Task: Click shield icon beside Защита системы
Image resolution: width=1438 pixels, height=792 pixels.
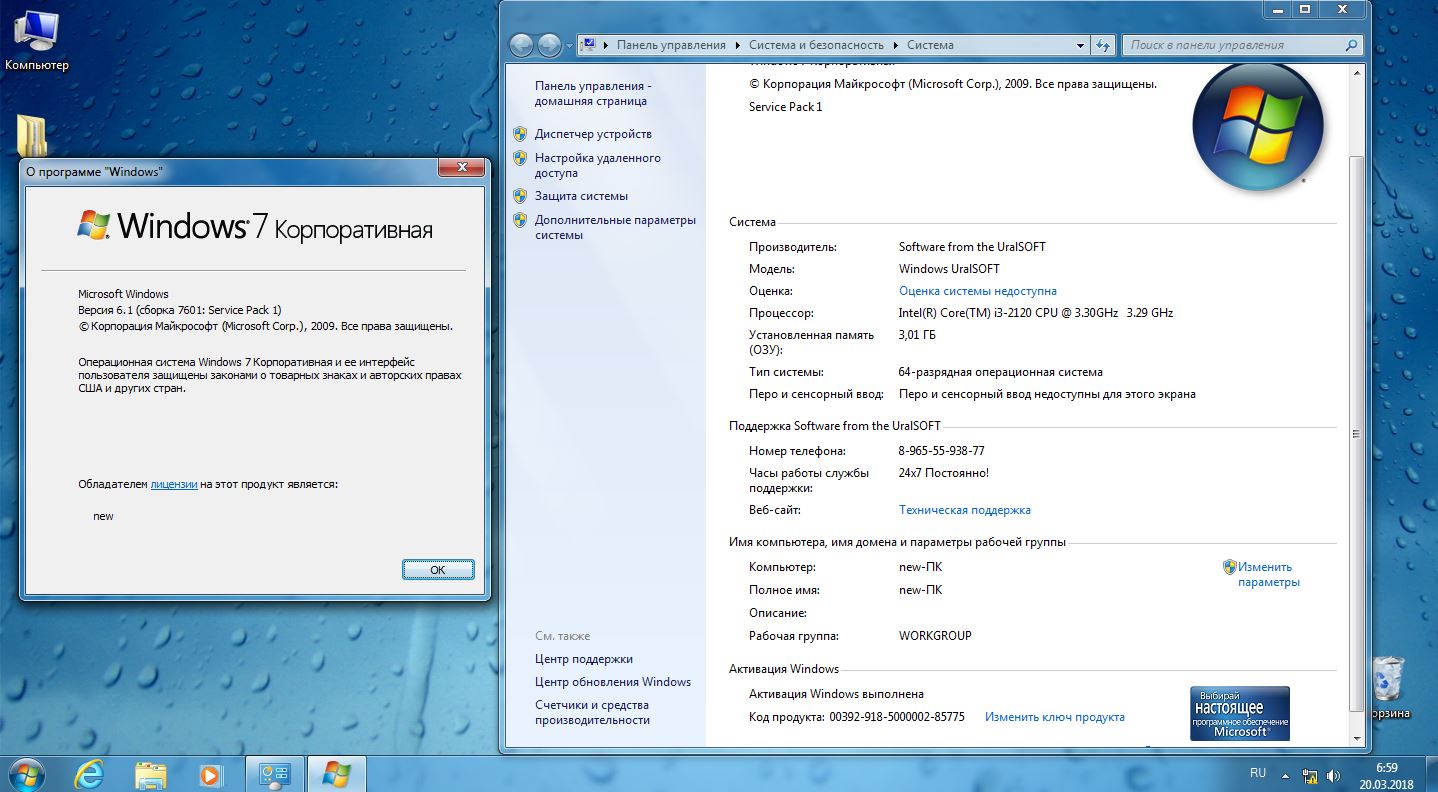Action: [520, 196]
